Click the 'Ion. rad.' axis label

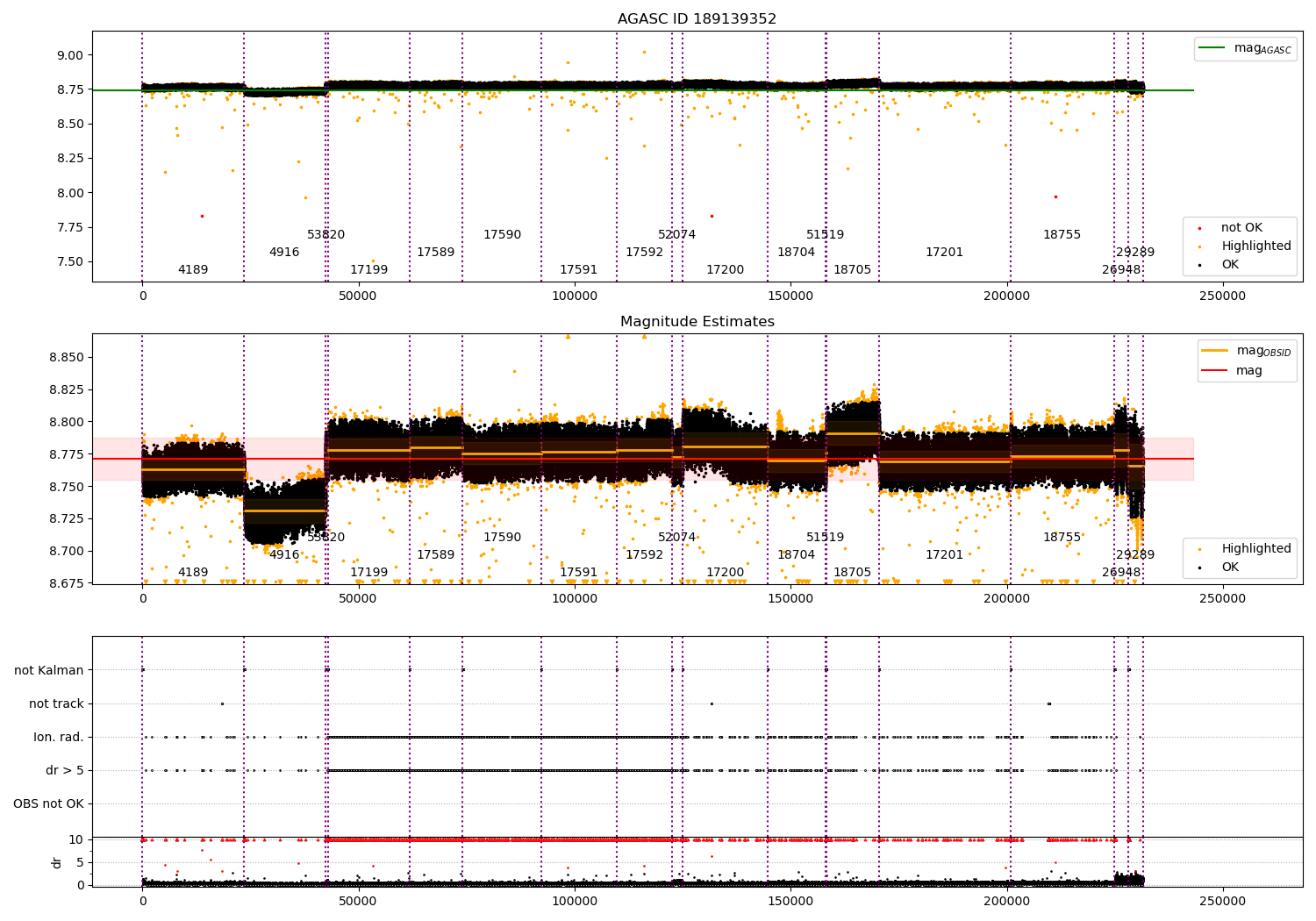click(x=59, y=738)
